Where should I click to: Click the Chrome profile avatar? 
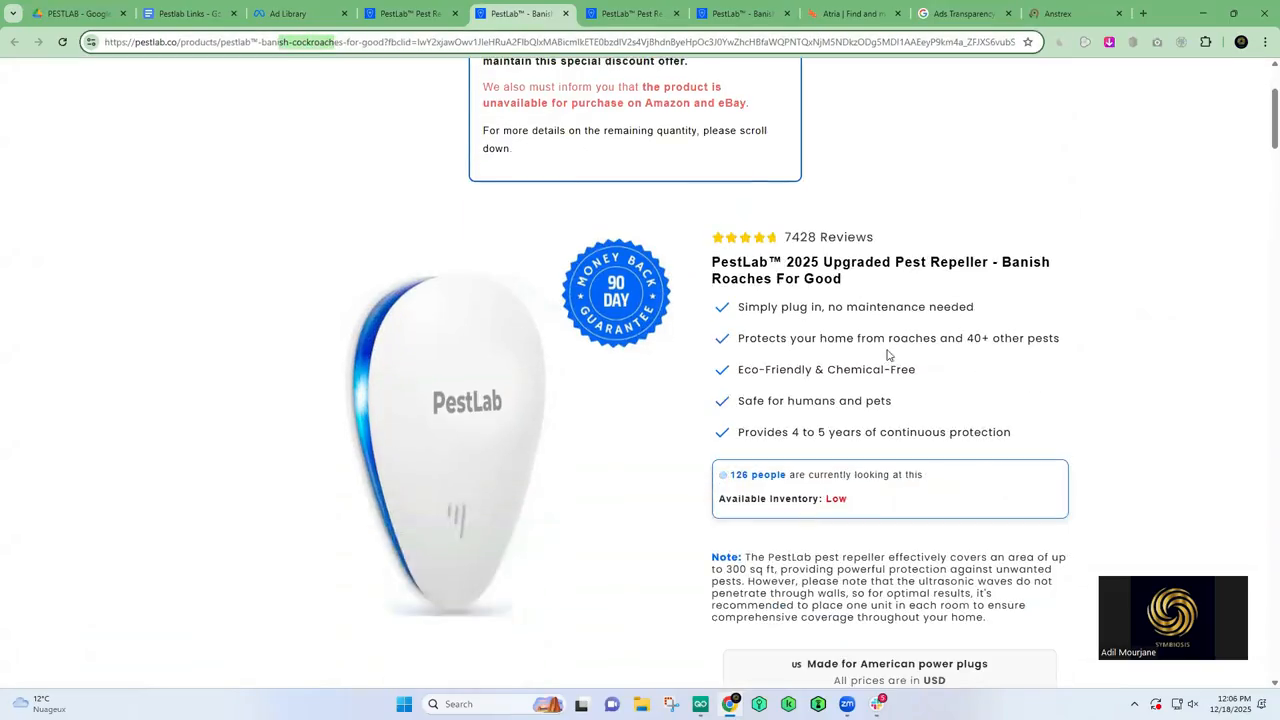pos(1241,42)
